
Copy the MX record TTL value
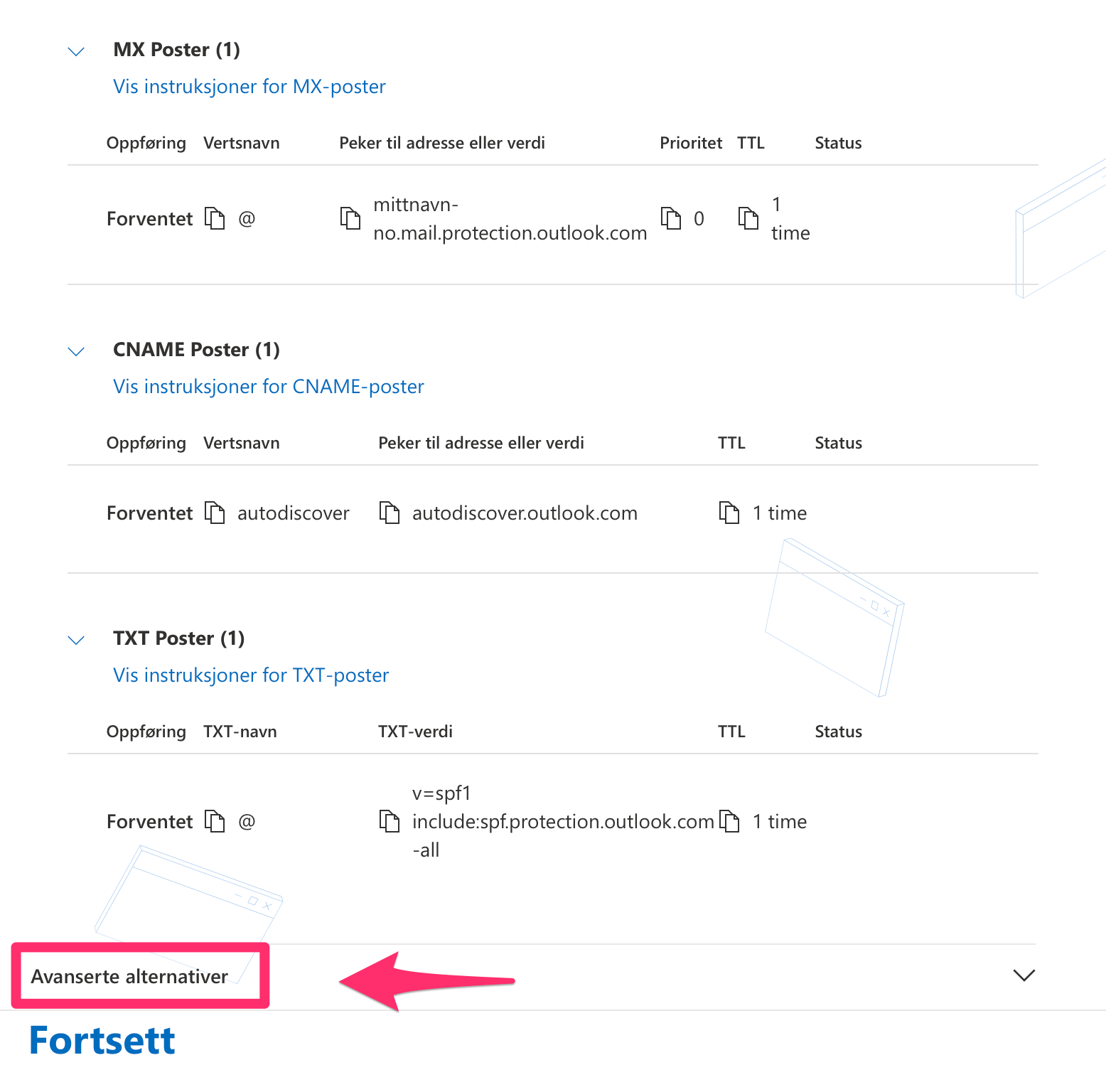click(x=748, y=218)
